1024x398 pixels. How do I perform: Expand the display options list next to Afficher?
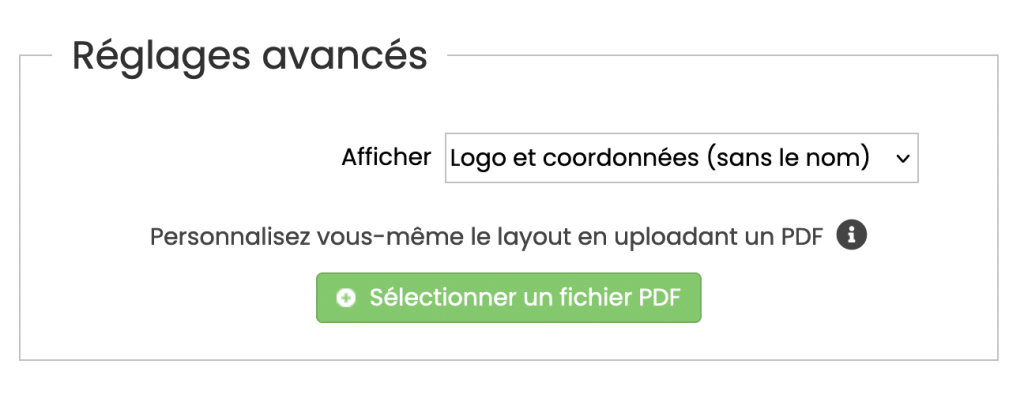[681, 158]
